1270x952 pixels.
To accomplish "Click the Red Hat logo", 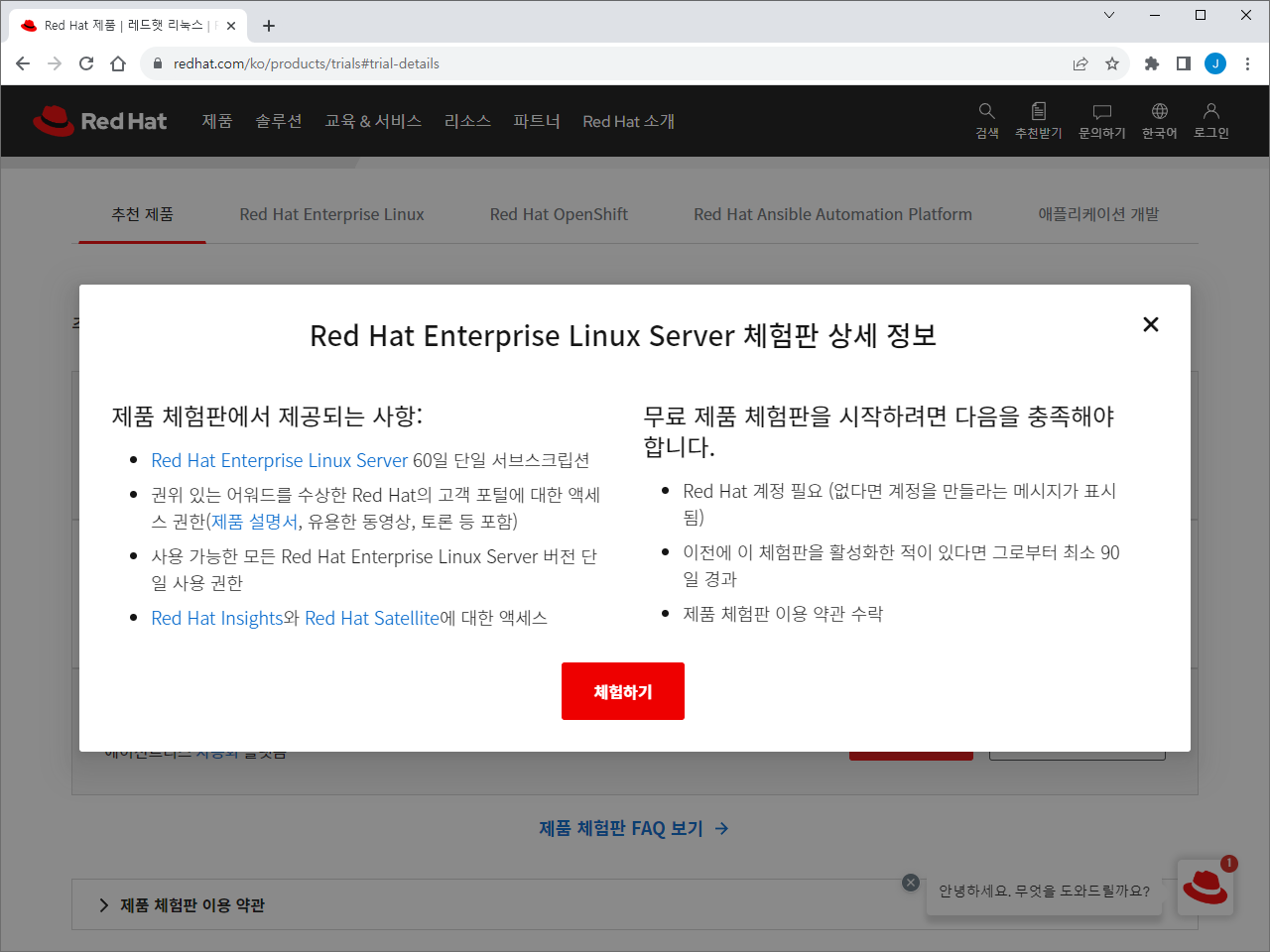I will coord(100,121).
